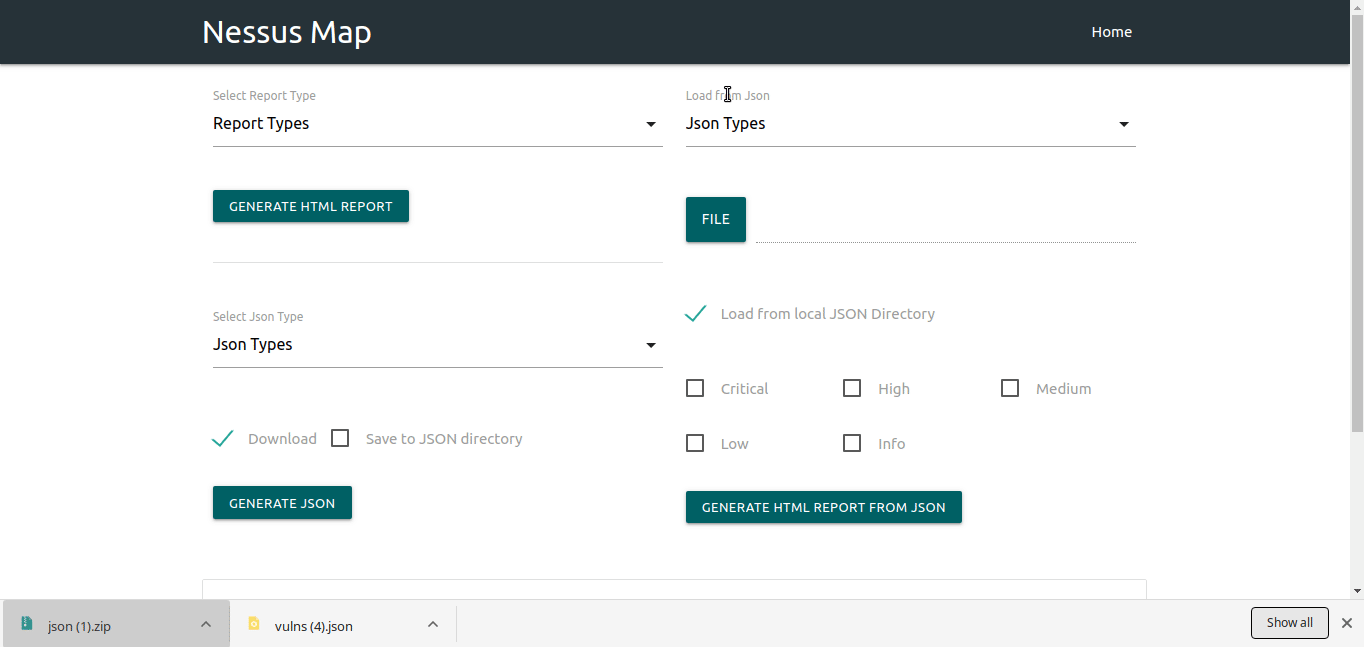Click the file path input field

coord(946,222)
